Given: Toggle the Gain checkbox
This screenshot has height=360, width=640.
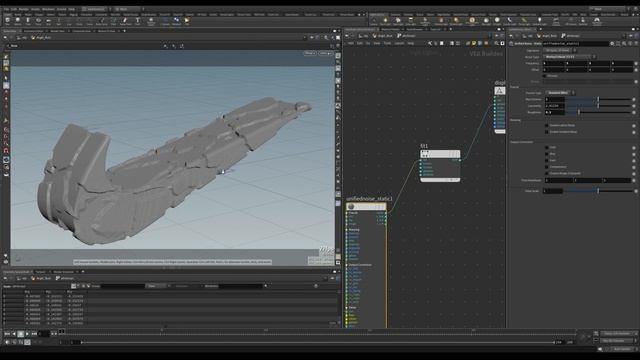Looking at the screenshot, I should click(x=547, y=160).
